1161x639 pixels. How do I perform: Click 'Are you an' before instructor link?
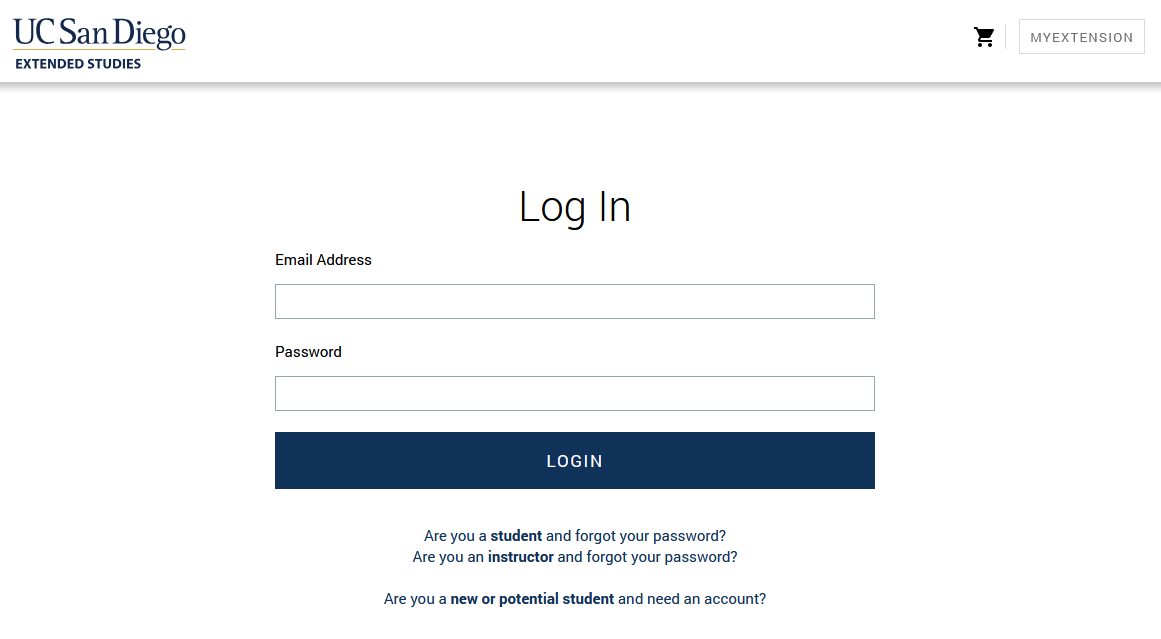coord(448,557)
